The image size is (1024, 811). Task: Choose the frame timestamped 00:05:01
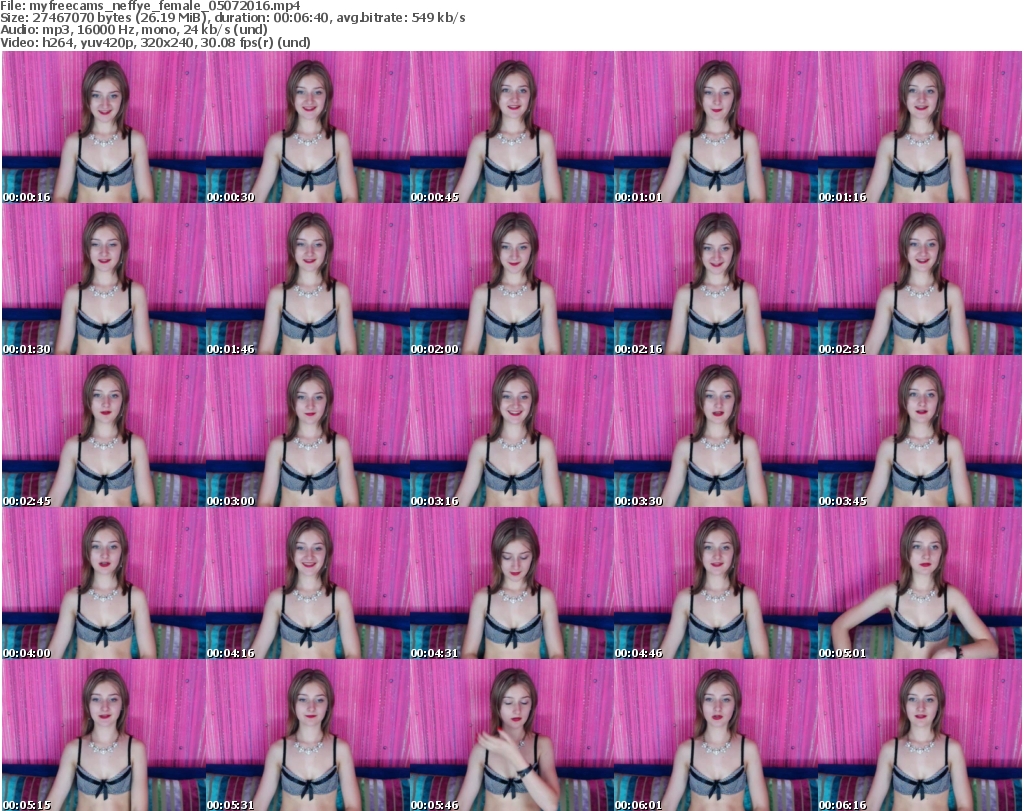(x=920, y=584)
